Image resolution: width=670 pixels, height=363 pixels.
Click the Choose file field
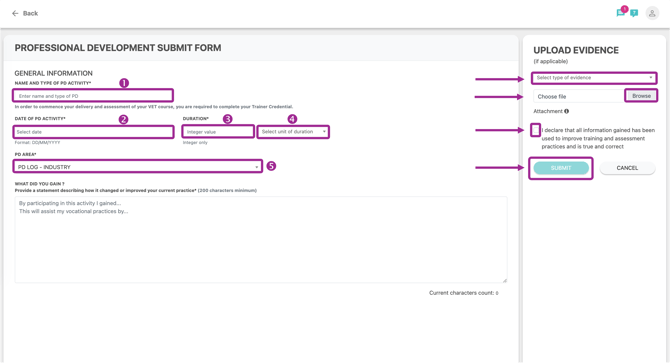pos(579,96)
